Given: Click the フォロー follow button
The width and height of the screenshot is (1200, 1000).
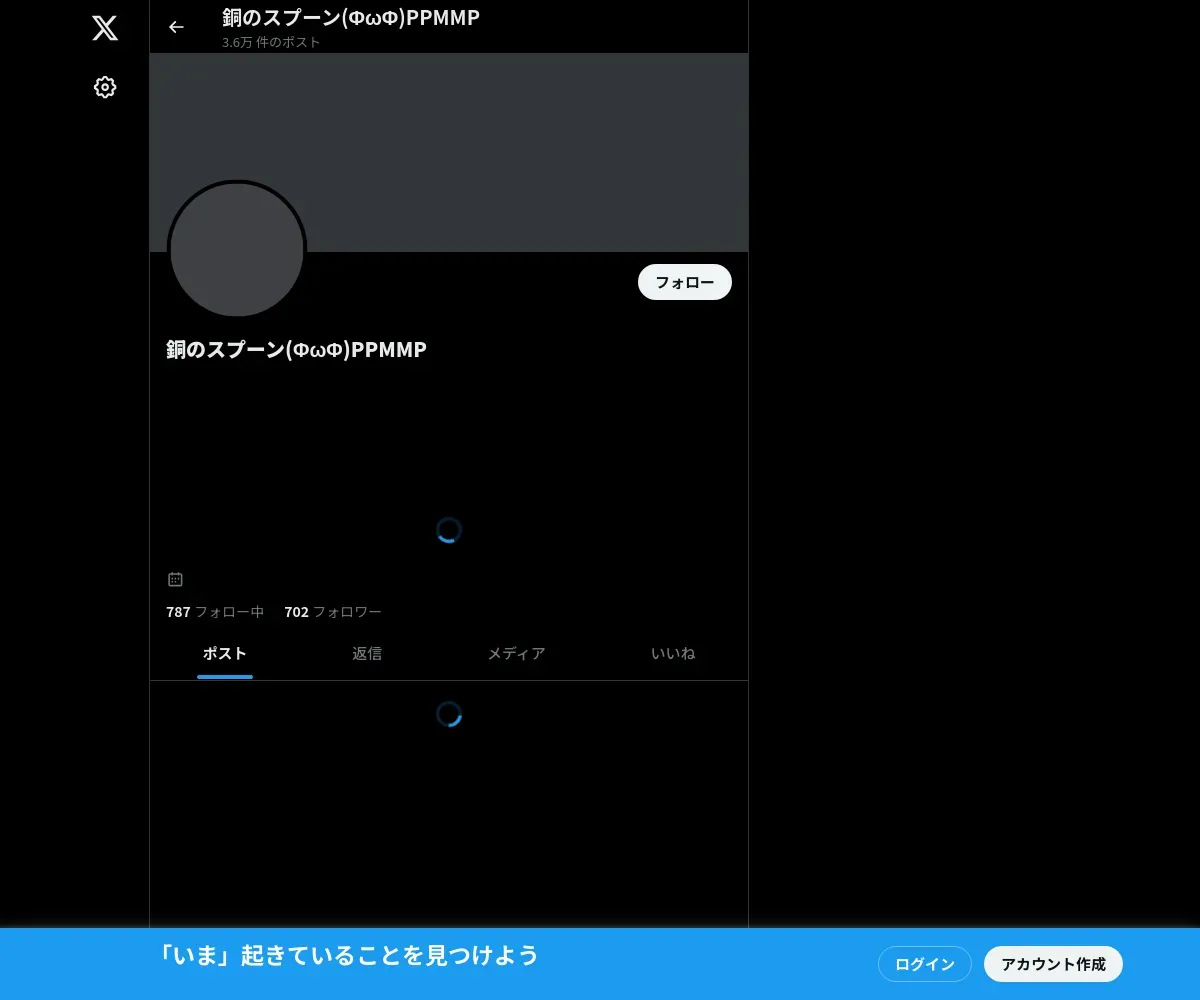Looking at the screenshot, I should (685, 282).
